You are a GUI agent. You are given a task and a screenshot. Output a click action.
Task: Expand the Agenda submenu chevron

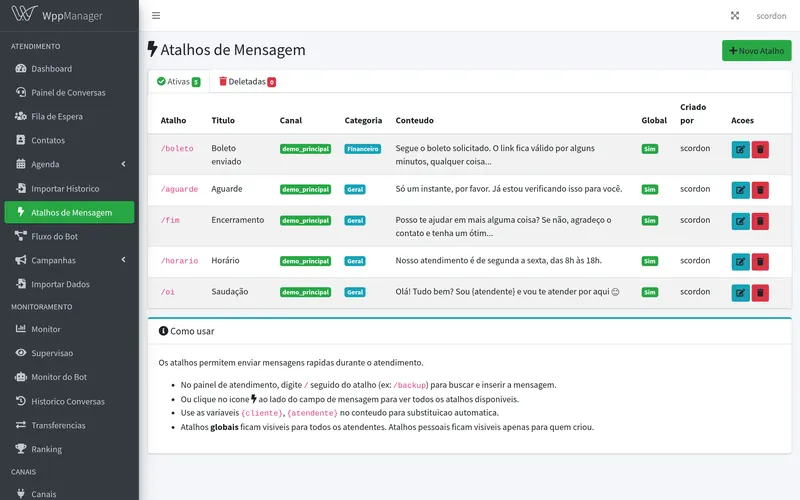click(x=123, y=164)
